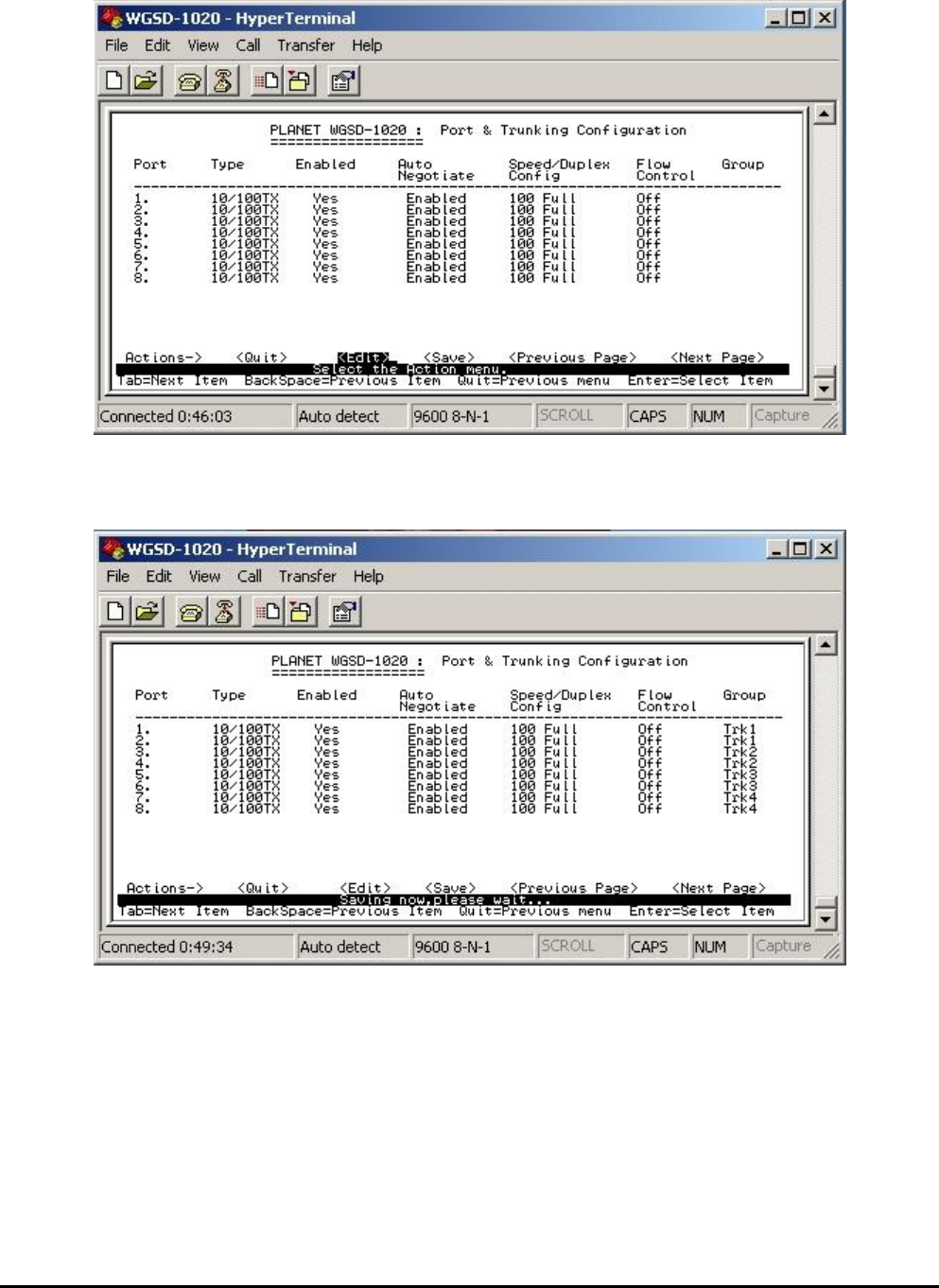Click scroll down arrow in window connected 0:49:34

826,919
